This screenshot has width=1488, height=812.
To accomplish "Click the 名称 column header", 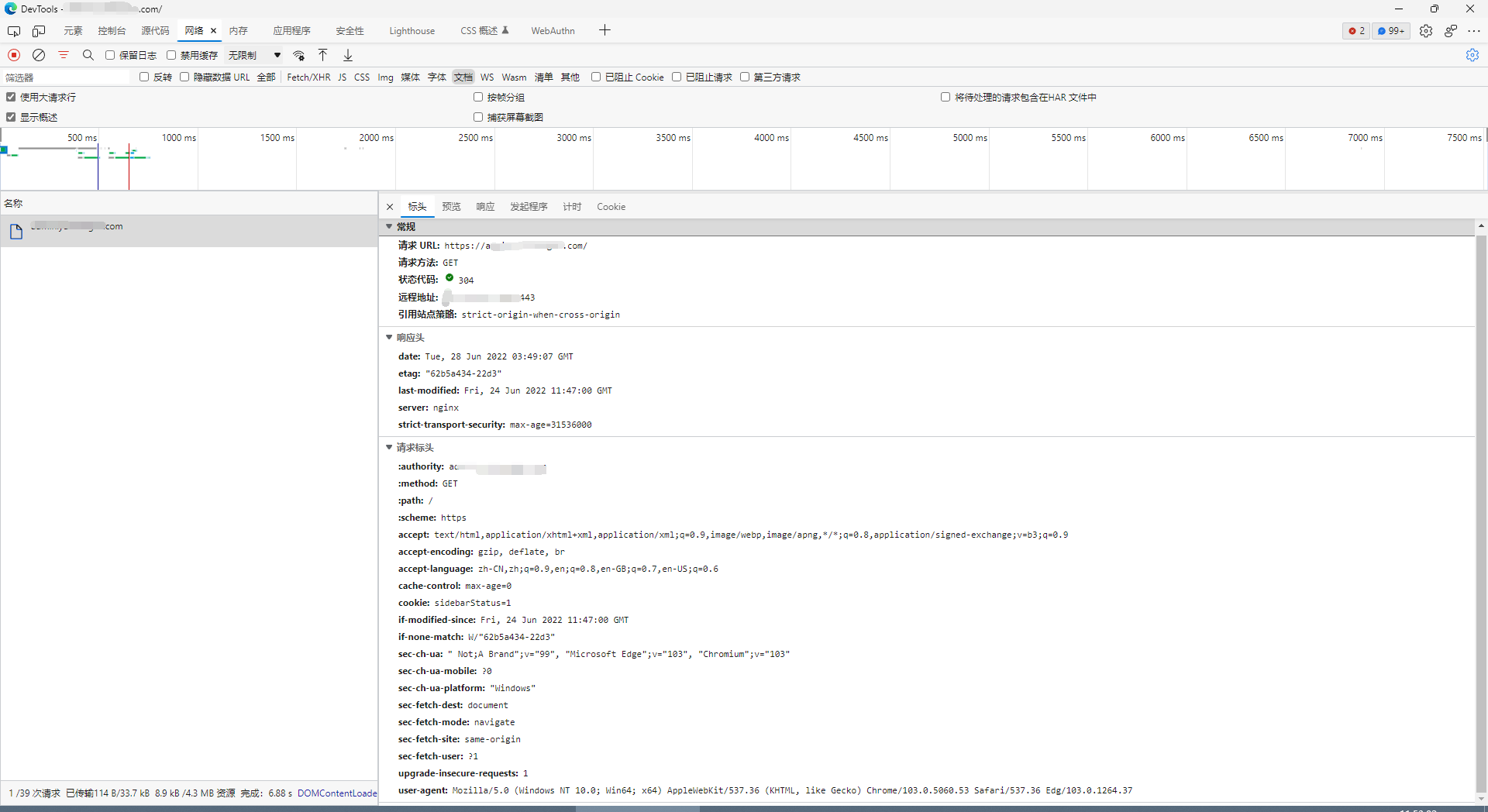I will point(189,203).
